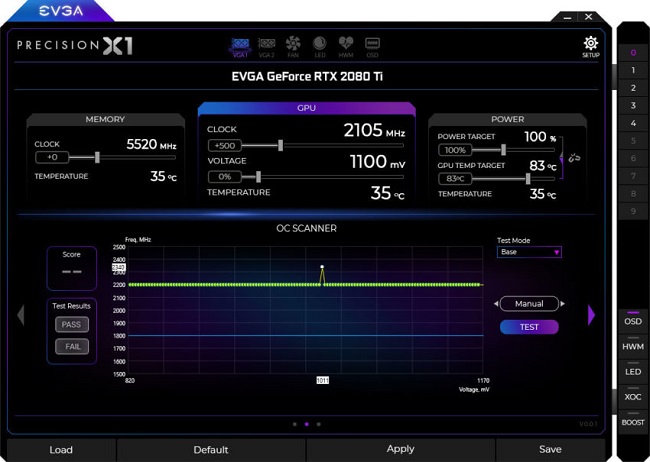Click the memory clock offset +0 field
This screenshot has width=650, height=462.
(x=52, y=157)
